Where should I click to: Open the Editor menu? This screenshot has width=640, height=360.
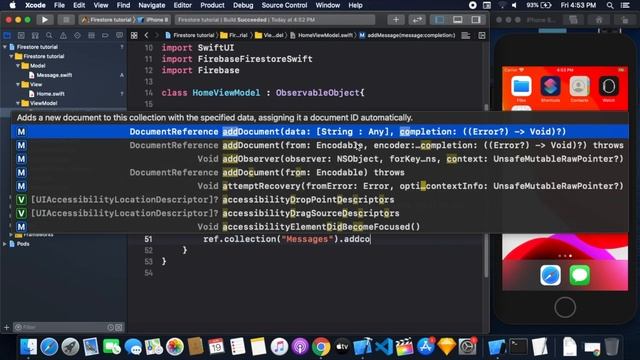[x=182, y=5]
